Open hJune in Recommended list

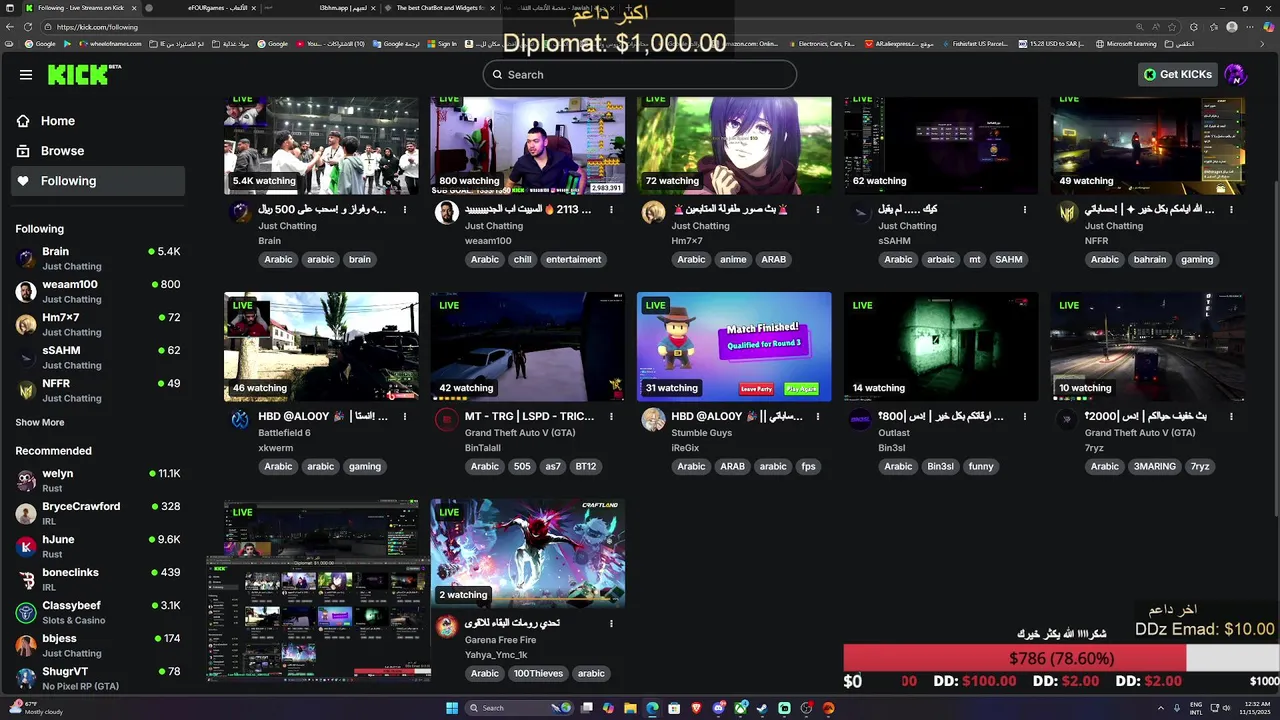click(x=98, y=546)
